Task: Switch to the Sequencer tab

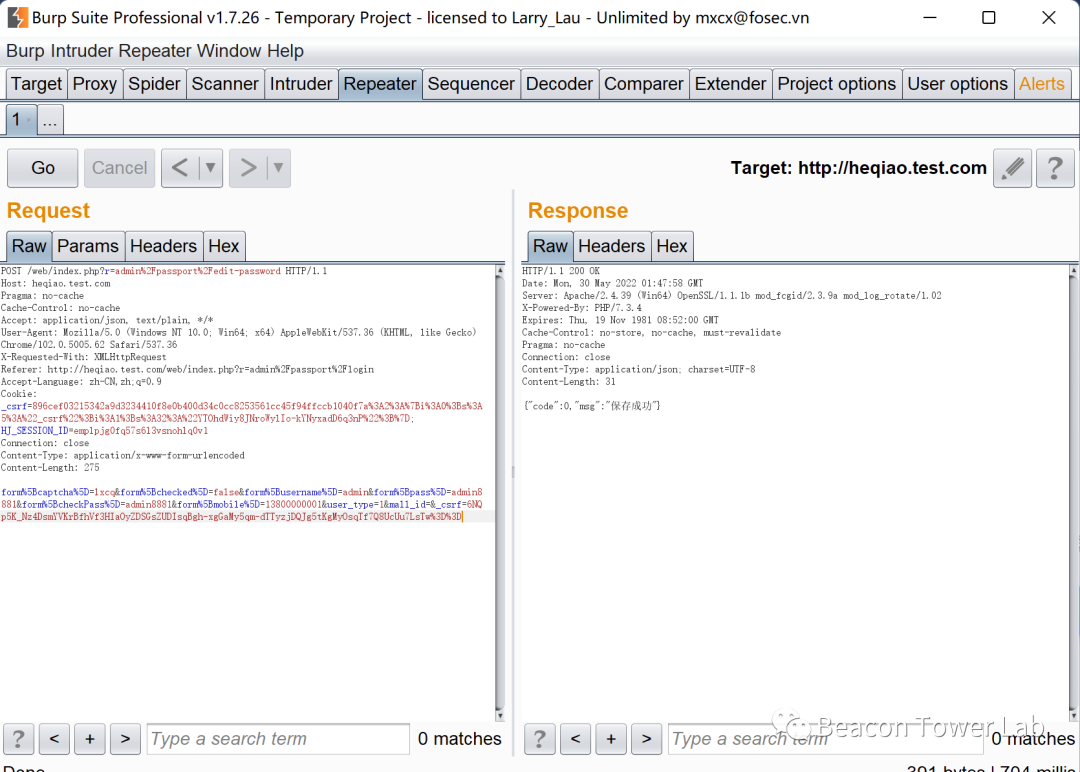Action: pyautogui.click(x=471, y=84)
